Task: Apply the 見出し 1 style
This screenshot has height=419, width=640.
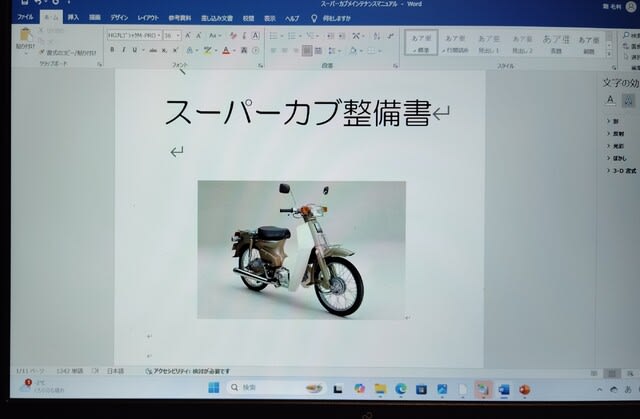Action: pos(489,43)
